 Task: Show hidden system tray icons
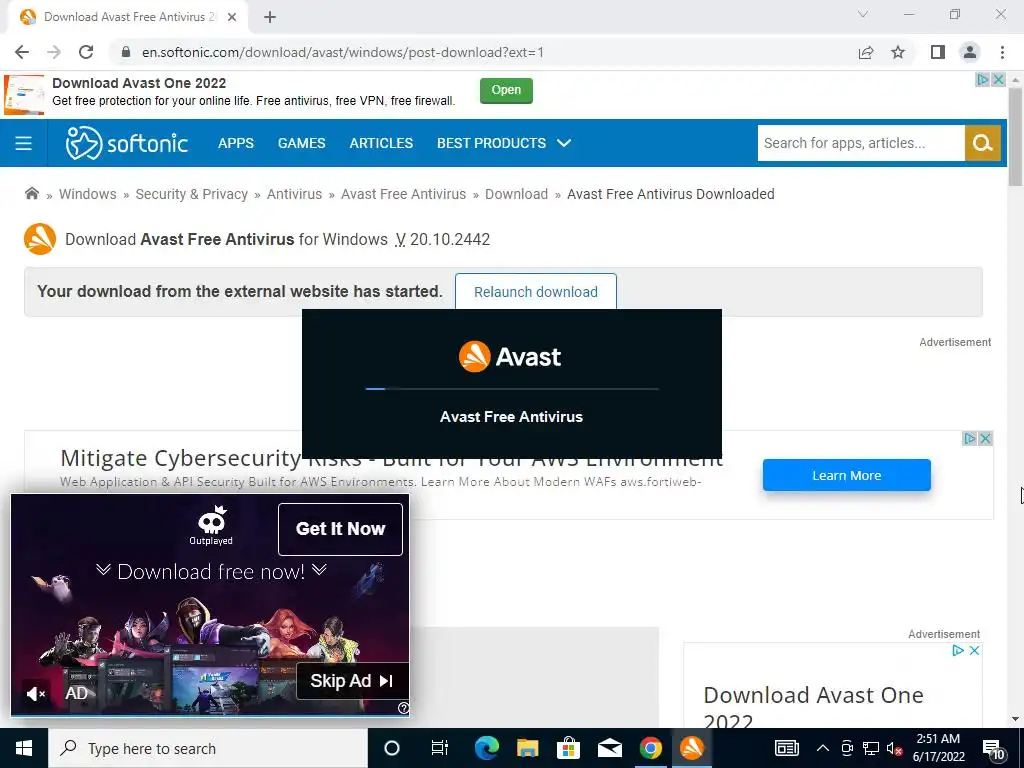pyautogui.click(x=823, y=748)
